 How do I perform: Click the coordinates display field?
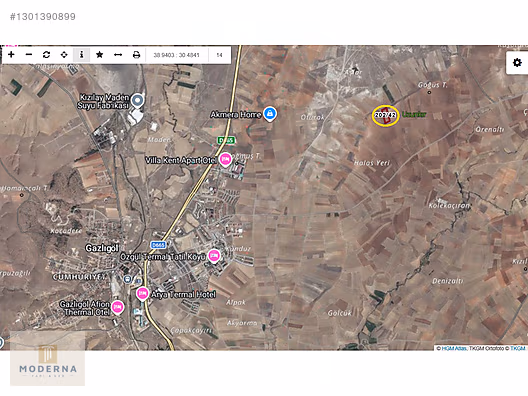(x=177, y=55)
